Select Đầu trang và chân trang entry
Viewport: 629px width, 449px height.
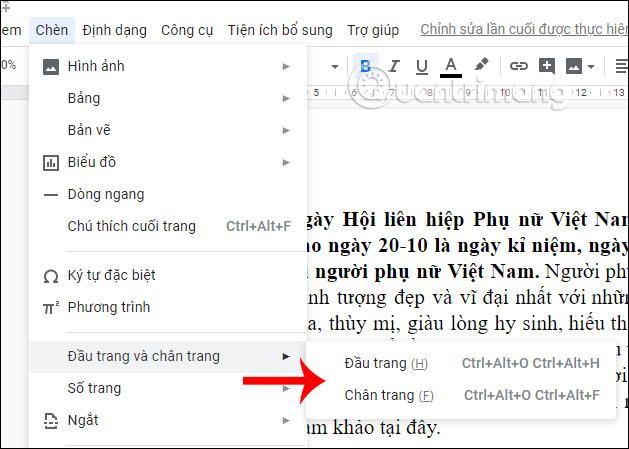point(168,356)
